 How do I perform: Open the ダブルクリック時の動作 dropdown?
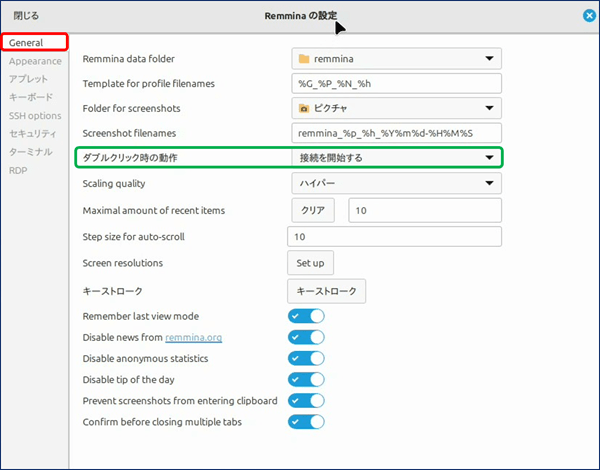click(396, 158)
